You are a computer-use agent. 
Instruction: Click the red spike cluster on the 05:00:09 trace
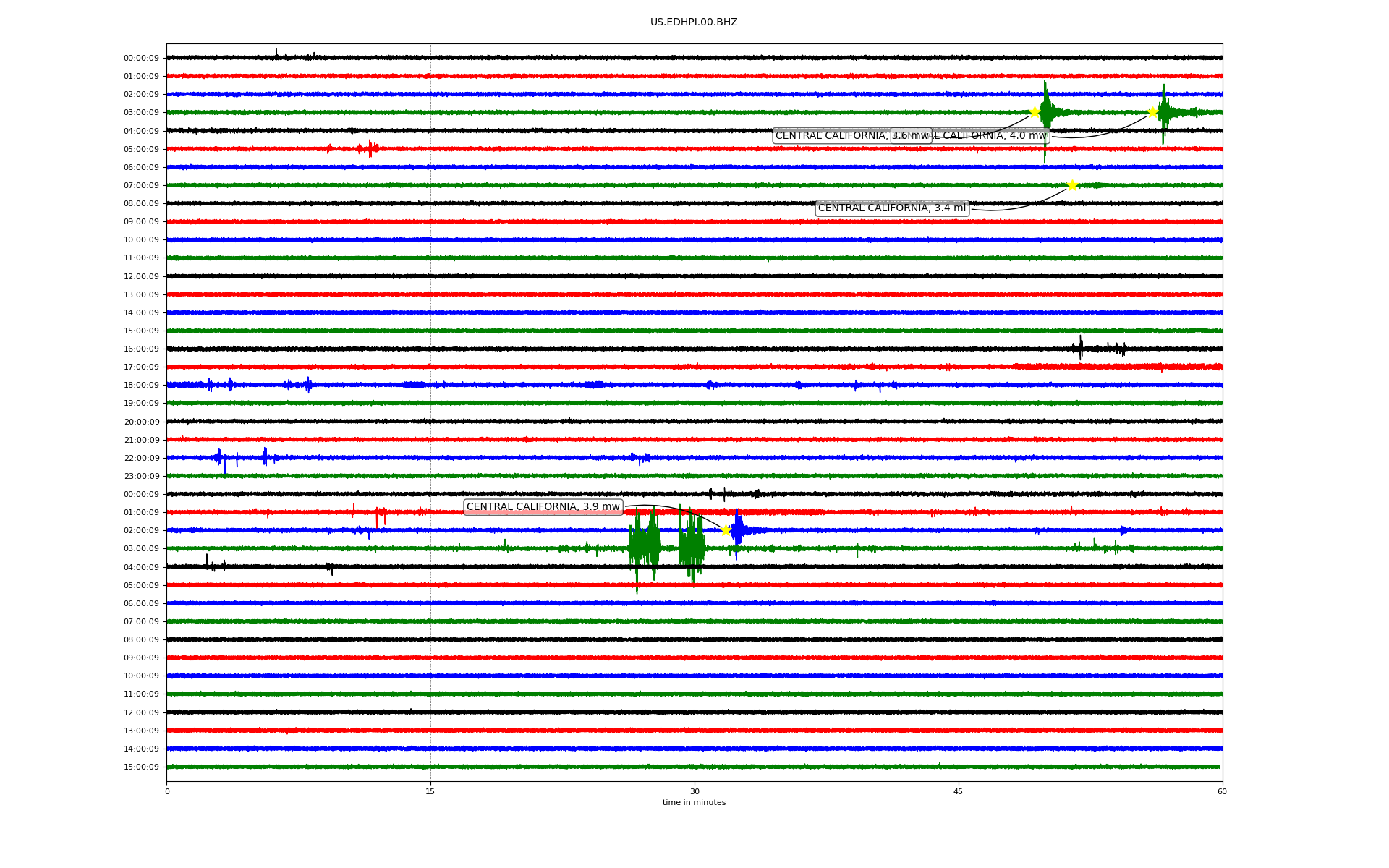[x=369, y=149]
